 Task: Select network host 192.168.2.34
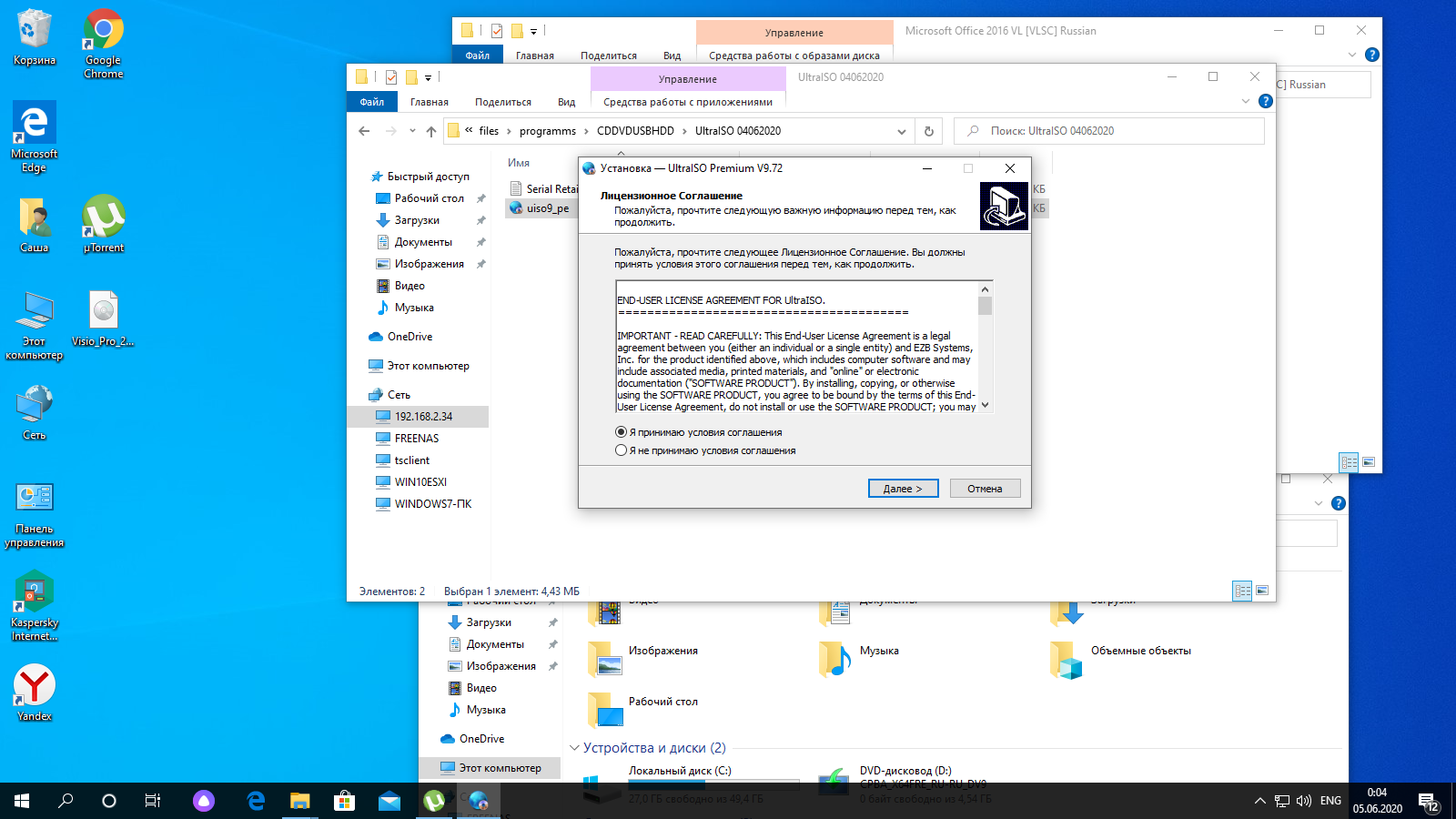point(418,417)
